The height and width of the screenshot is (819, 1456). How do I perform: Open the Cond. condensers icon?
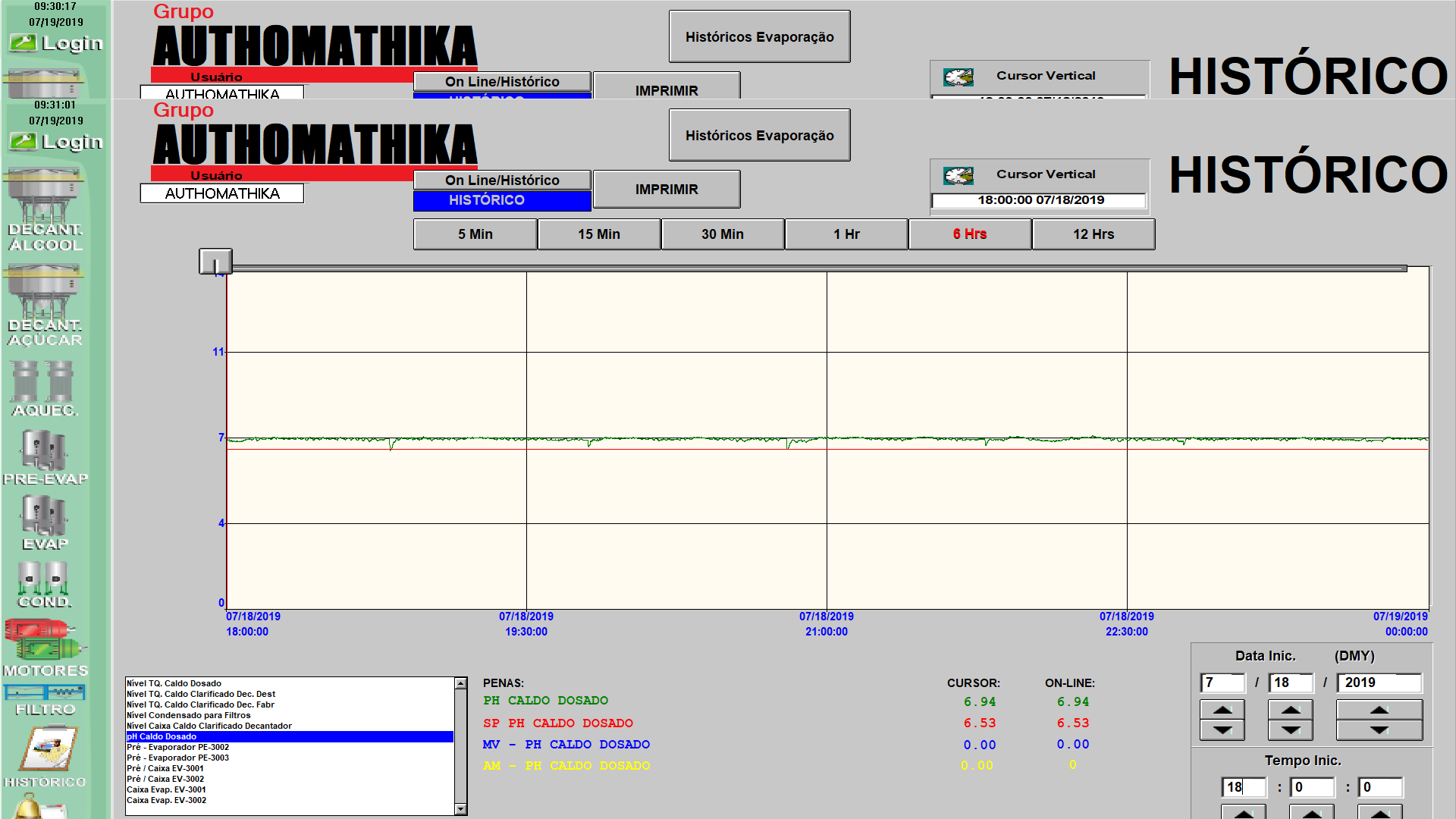point(45,585)
